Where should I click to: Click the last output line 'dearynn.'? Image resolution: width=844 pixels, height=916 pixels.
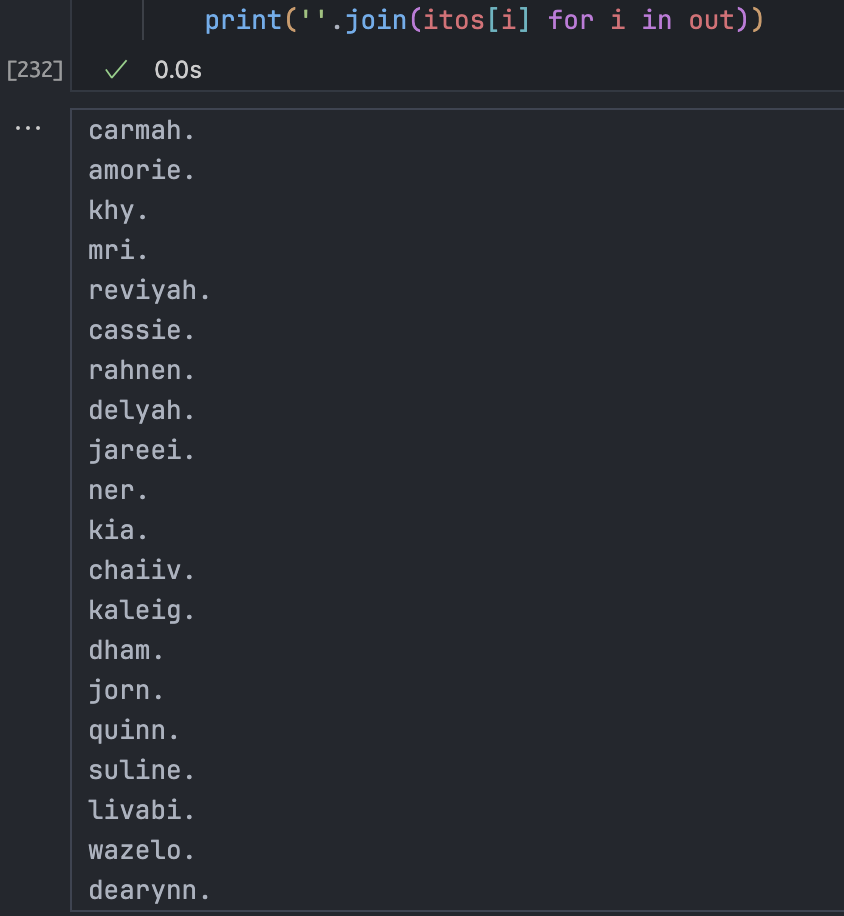149,891
